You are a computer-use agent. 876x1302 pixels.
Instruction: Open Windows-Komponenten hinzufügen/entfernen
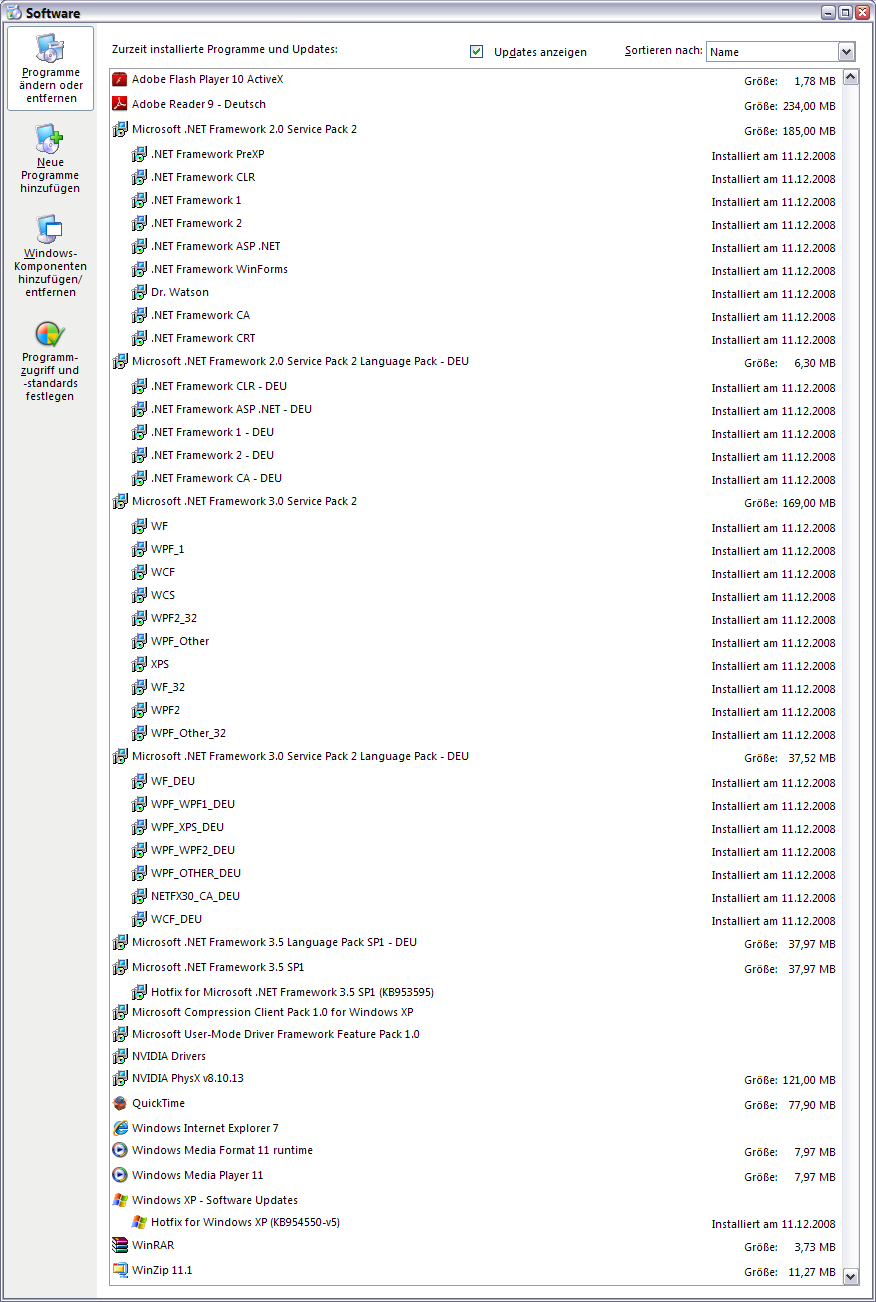[x=50, y=256]
